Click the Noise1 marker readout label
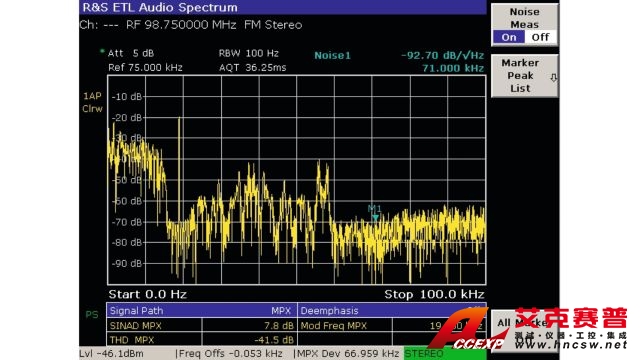640x360 pixels. click(x=332, y=56)
